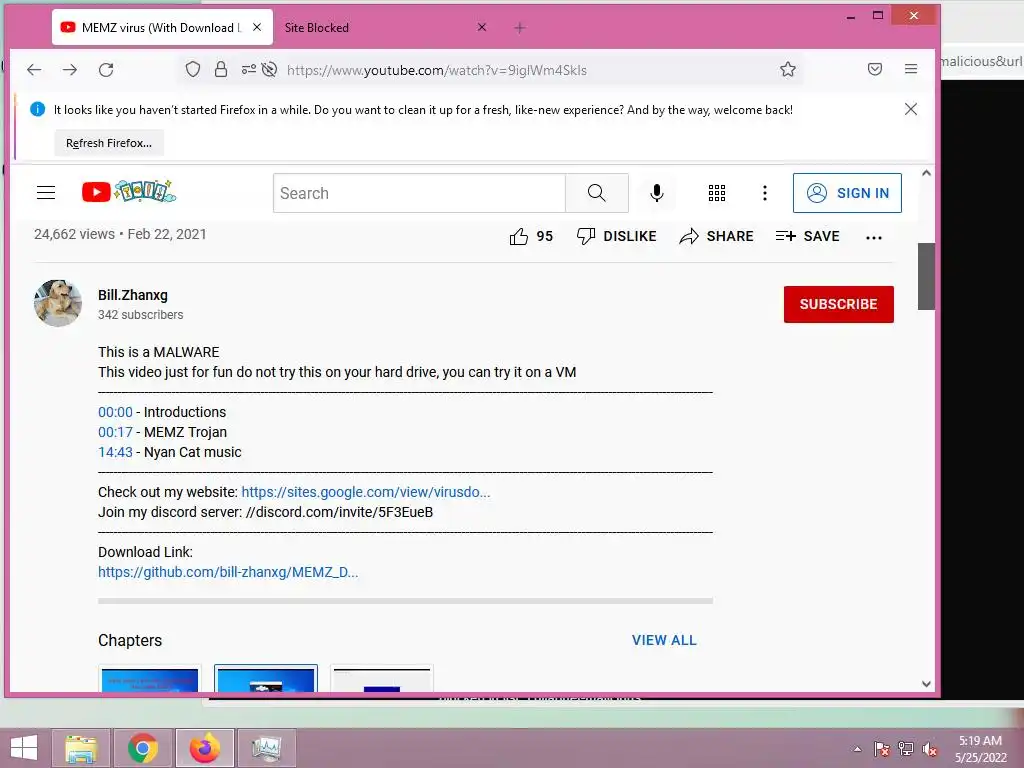
Task: Click the '24,662 views' text
Action: [74, 234]
